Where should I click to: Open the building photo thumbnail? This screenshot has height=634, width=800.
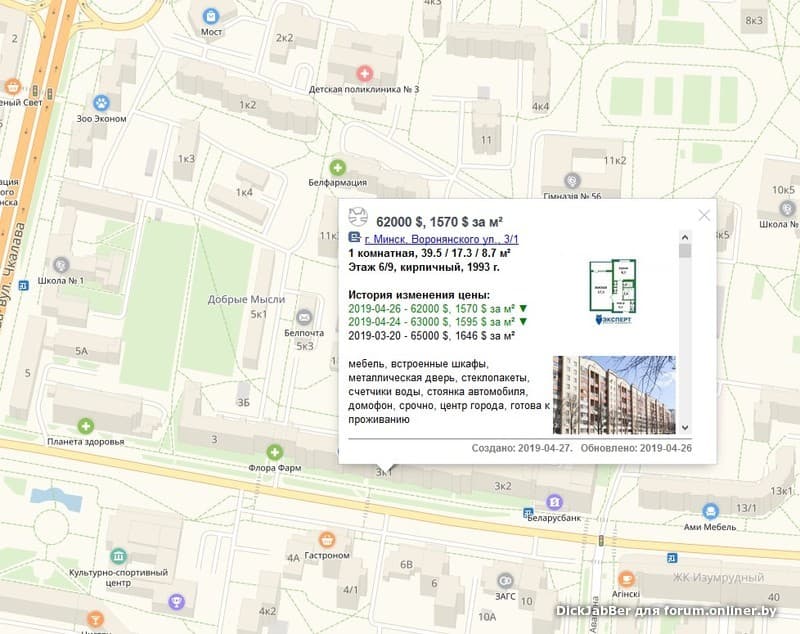point(614,395)
